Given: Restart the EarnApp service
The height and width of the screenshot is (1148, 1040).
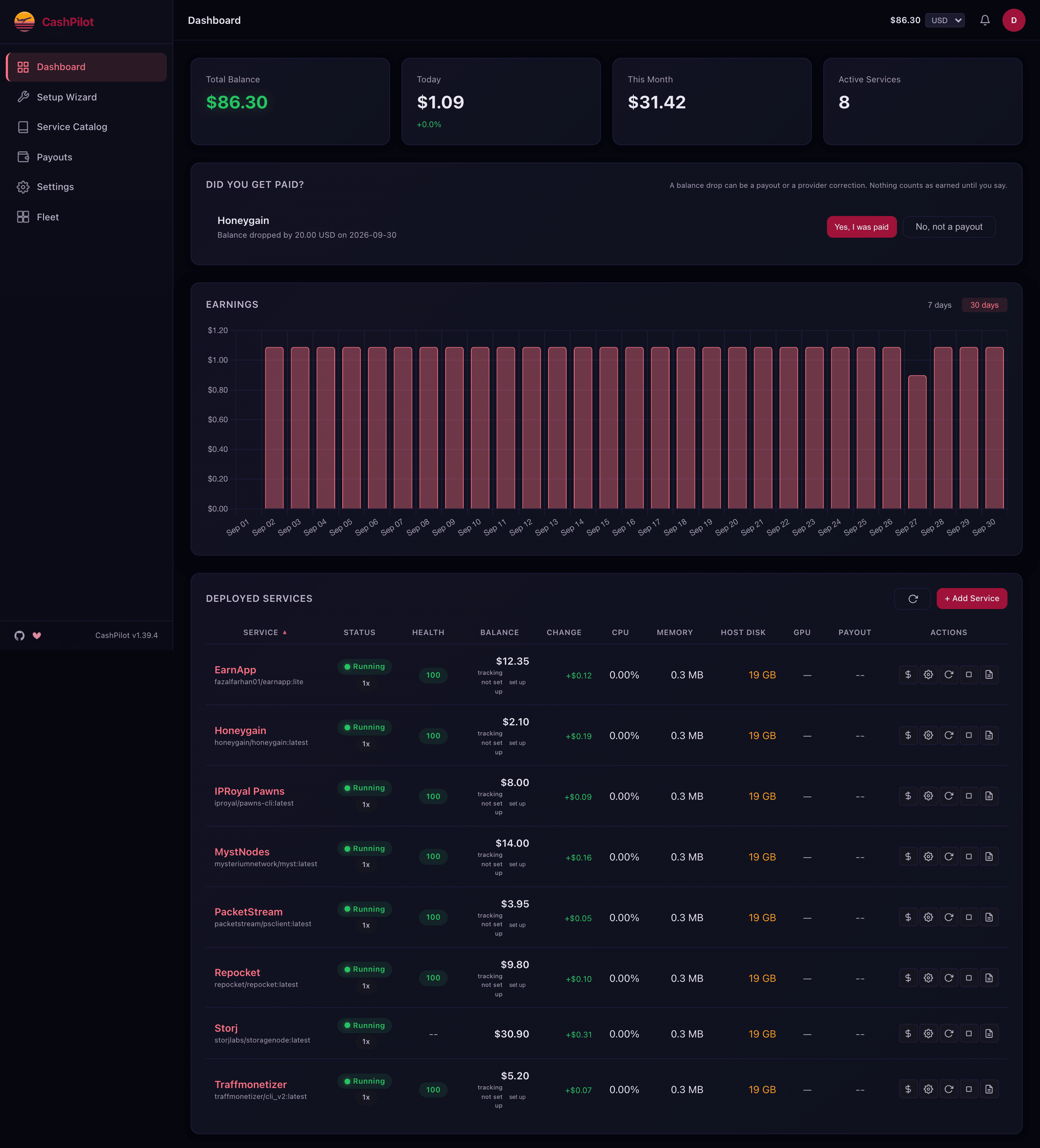Looking at the screenshot, I should [949, 675].
